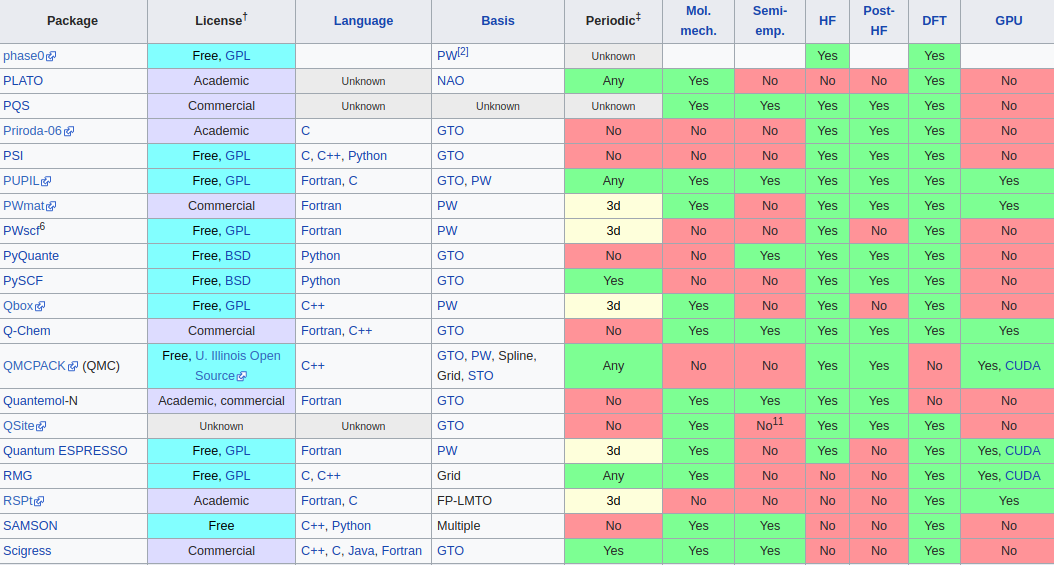Sort table by Language column header
This screenshot has width=1054, height=565.
point(363,21)
